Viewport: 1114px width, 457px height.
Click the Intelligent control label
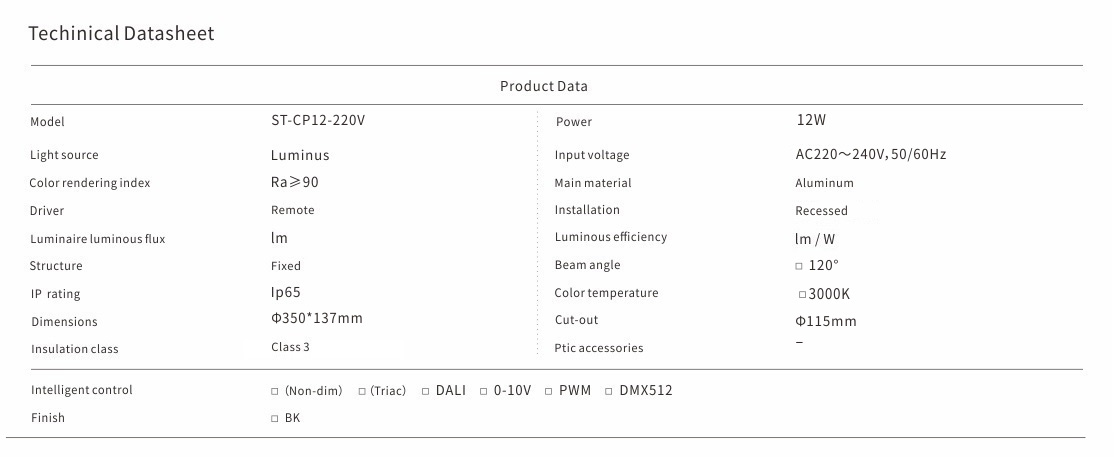click(x=82, y=390)
